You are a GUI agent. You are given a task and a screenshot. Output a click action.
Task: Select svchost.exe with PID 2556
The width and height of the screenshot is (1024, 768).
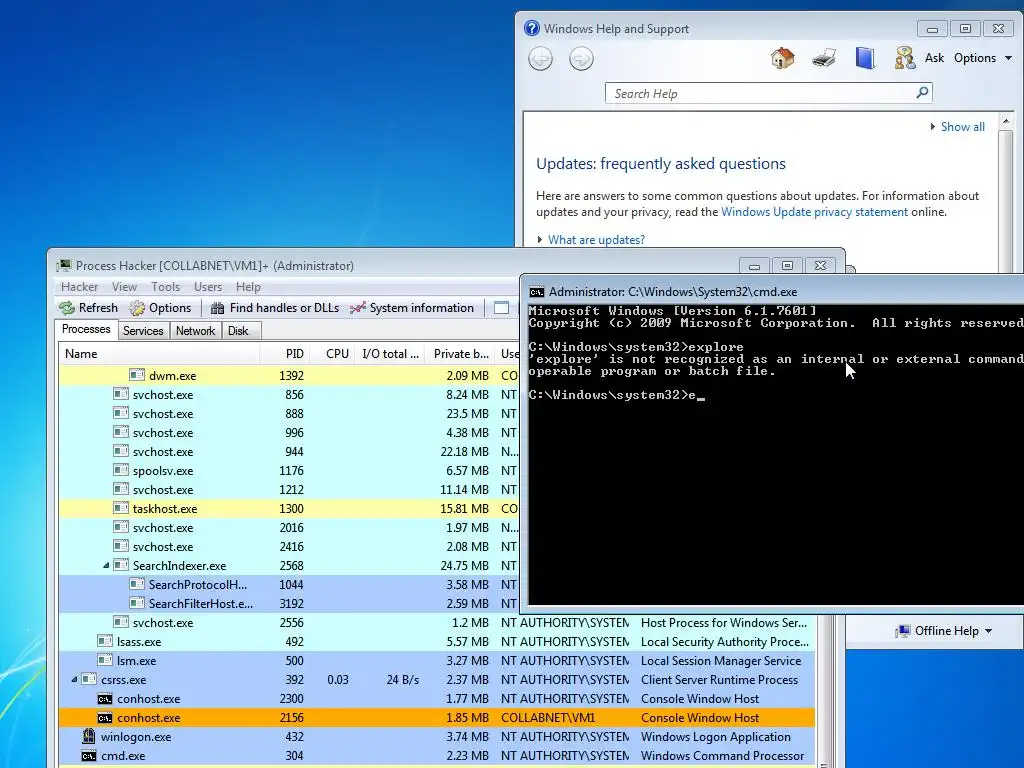click(x=436, y=623)
